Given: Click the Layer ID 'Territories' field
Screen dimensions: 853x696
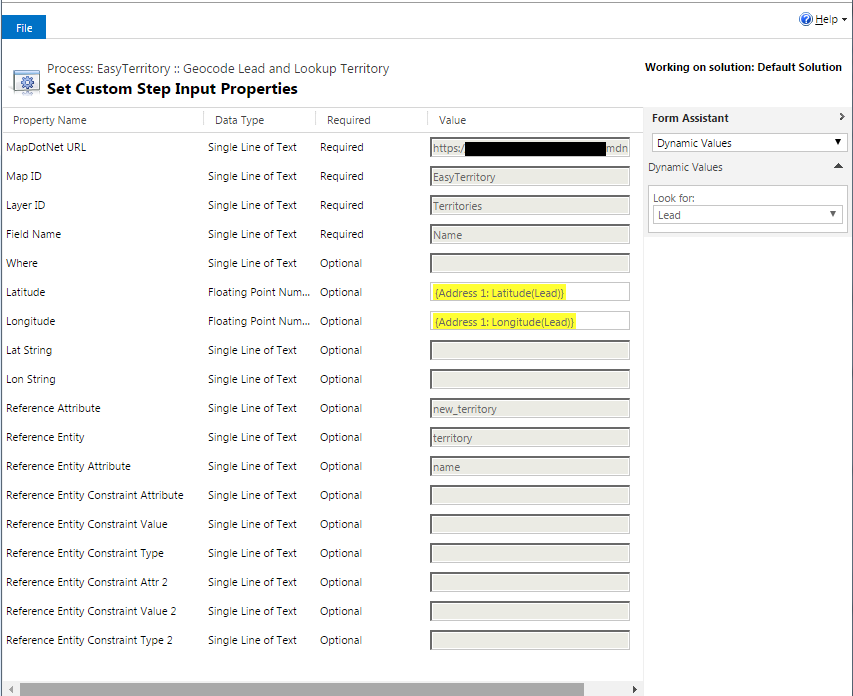Looking at the screenshot, I should point(530,205).
